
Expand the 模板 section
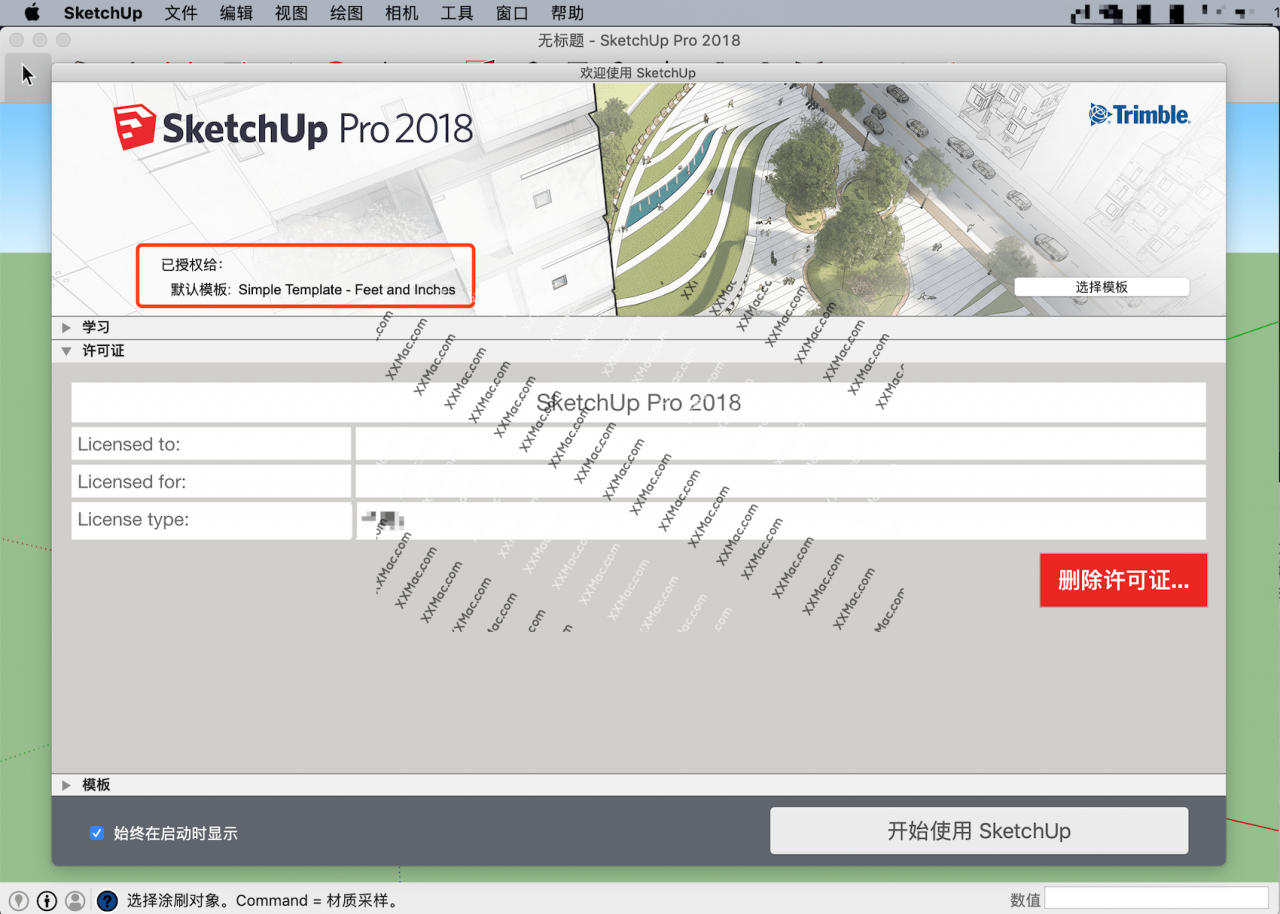coord(67,785)
